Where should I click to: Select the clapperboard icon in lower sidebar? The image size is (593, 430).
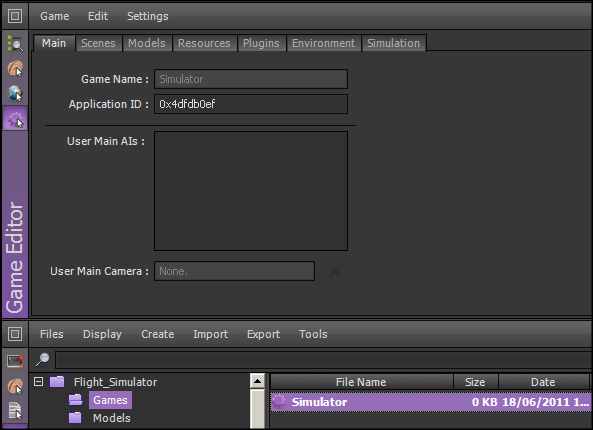tap(15, 362)
